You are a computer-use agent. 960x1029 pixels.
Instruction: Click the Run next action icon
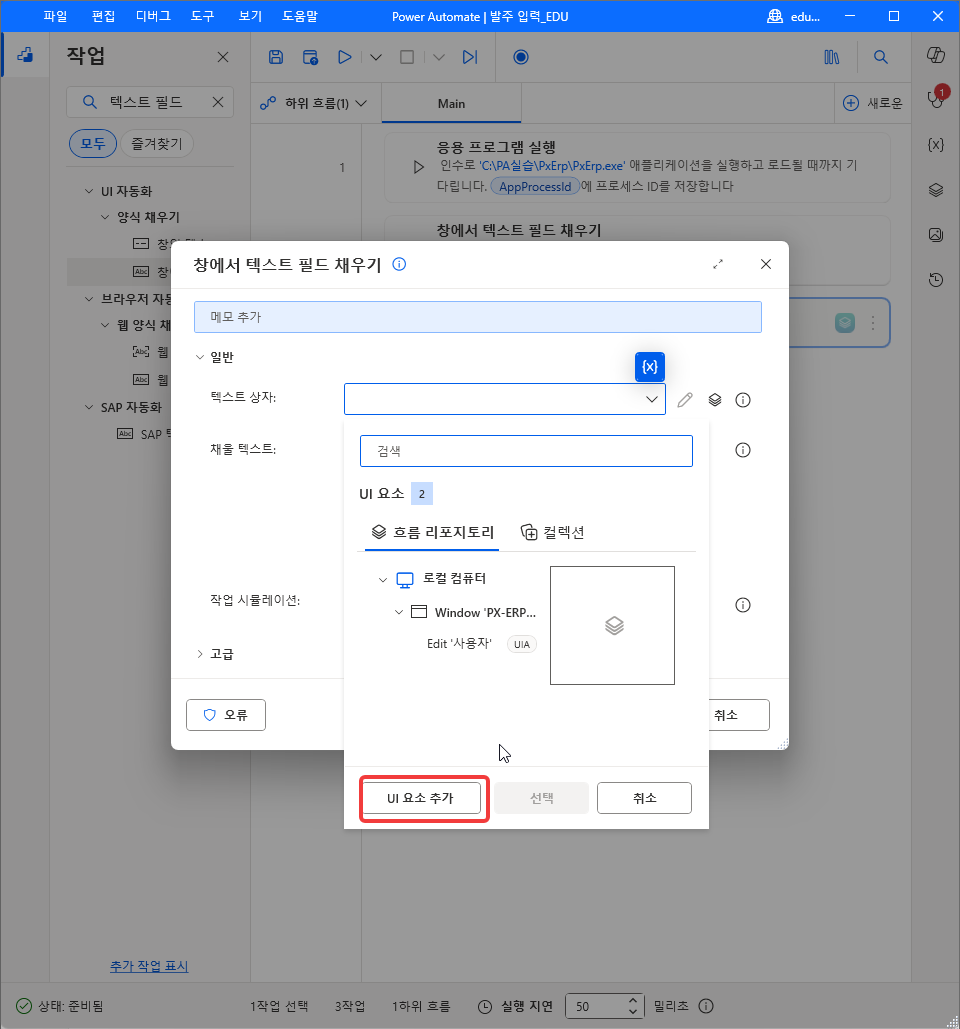(470, 57)
